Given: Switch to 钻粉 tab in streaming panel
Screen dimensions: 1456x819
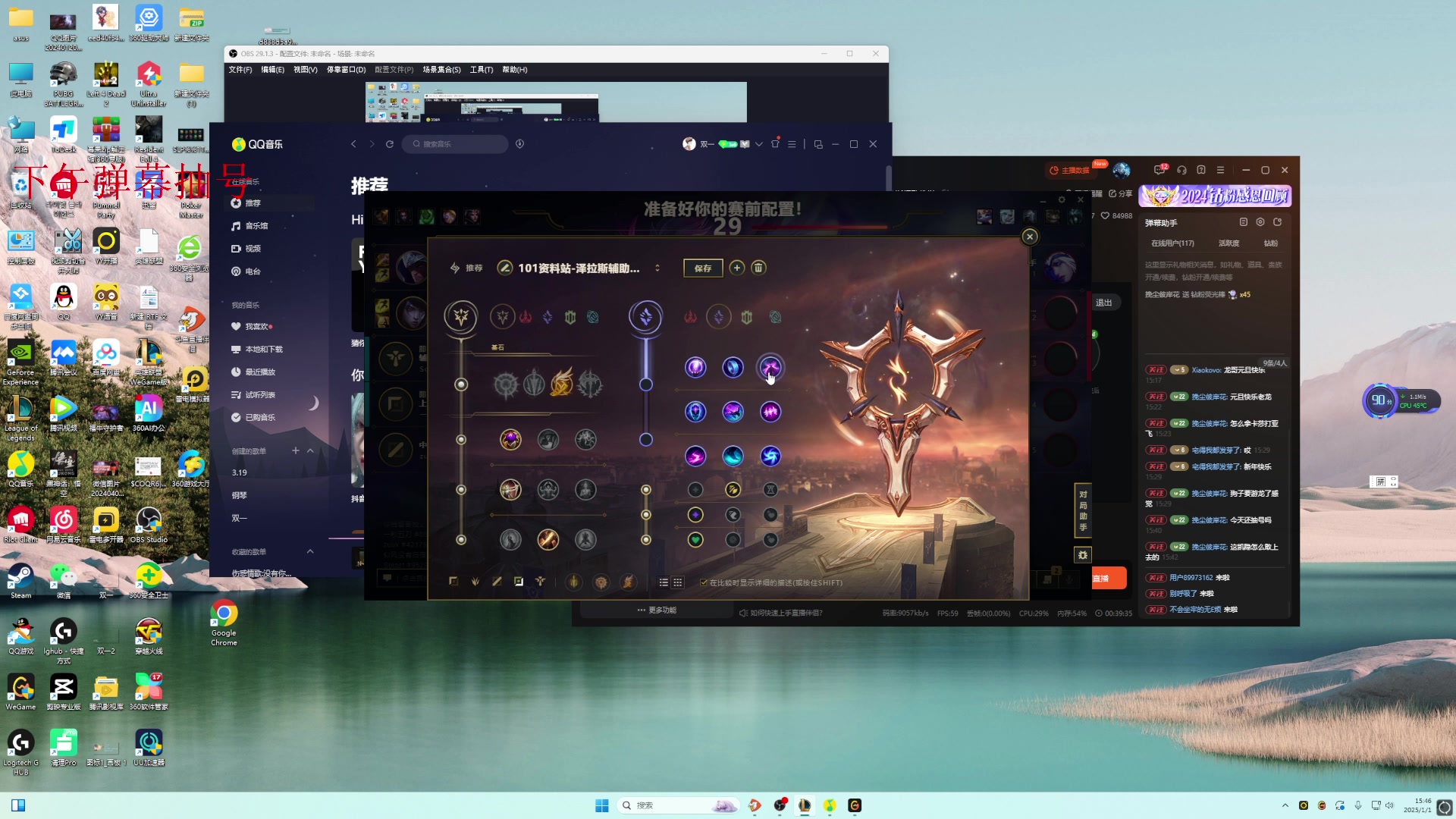Looking at the screenshot, I should point(1271,243).
